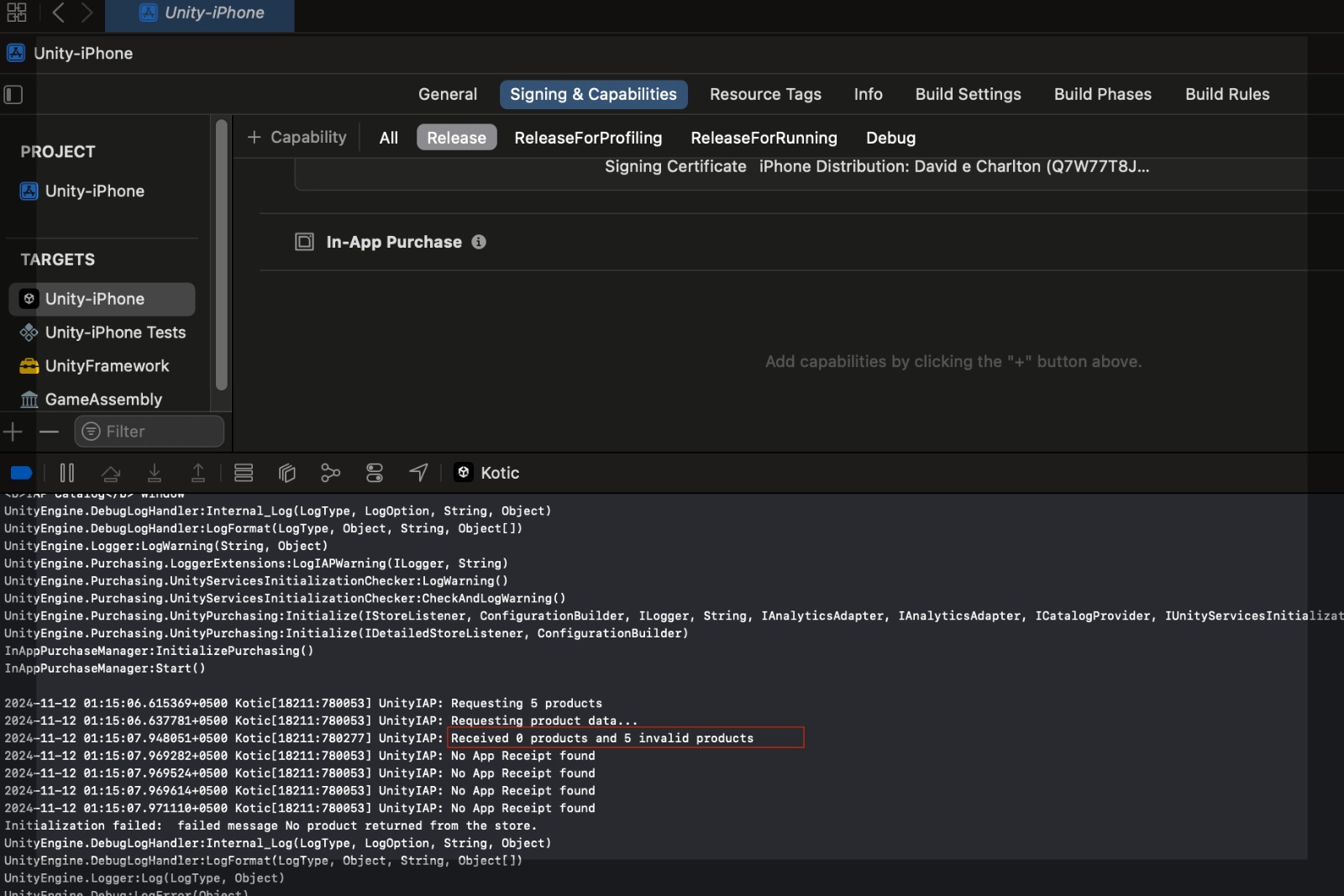This screenshot has width=1344, height=896.
Task: Remove the selected target with minus button
Action: pos(50,432)
